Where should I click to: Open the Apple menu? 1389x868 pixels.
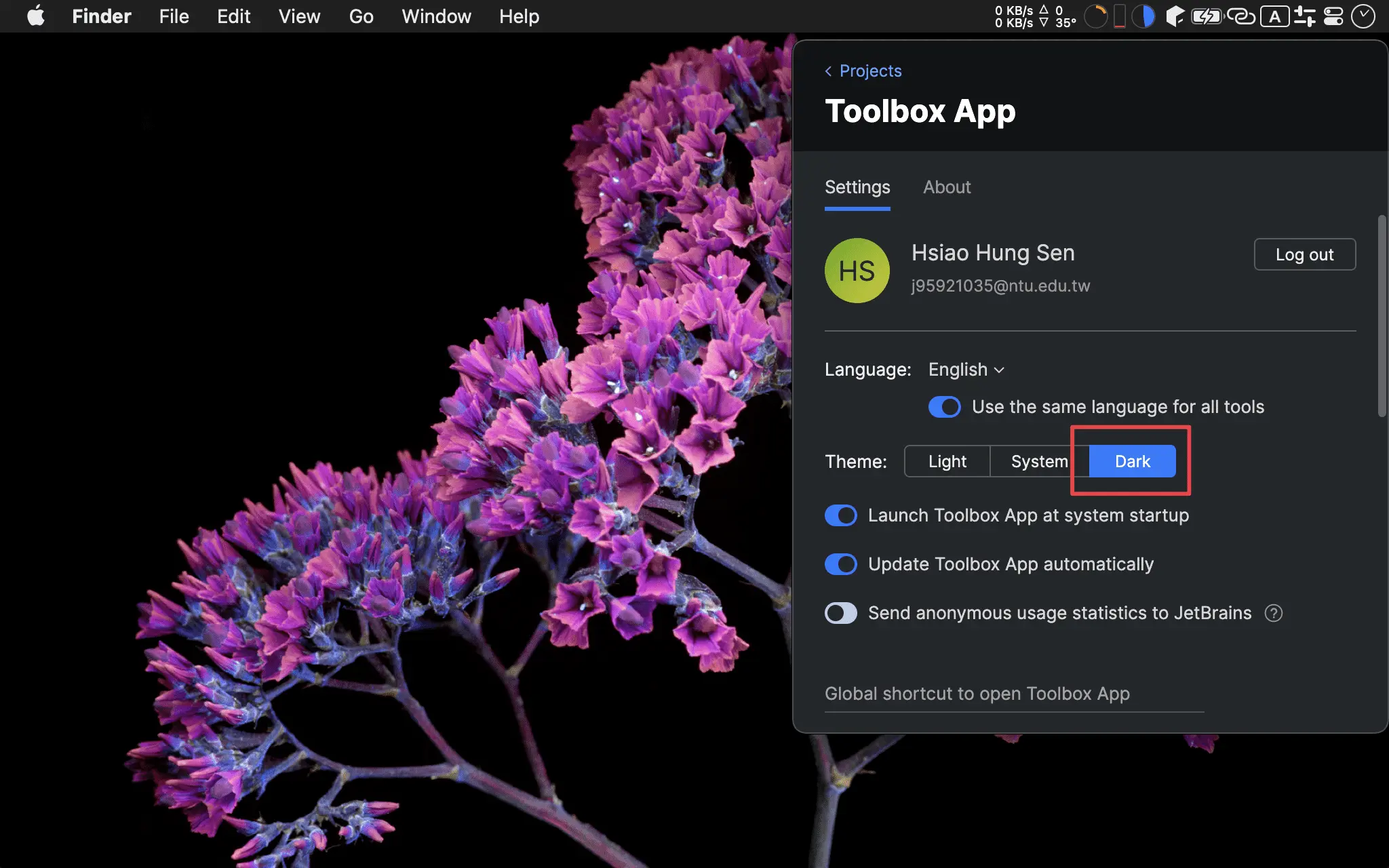[36, 16]
